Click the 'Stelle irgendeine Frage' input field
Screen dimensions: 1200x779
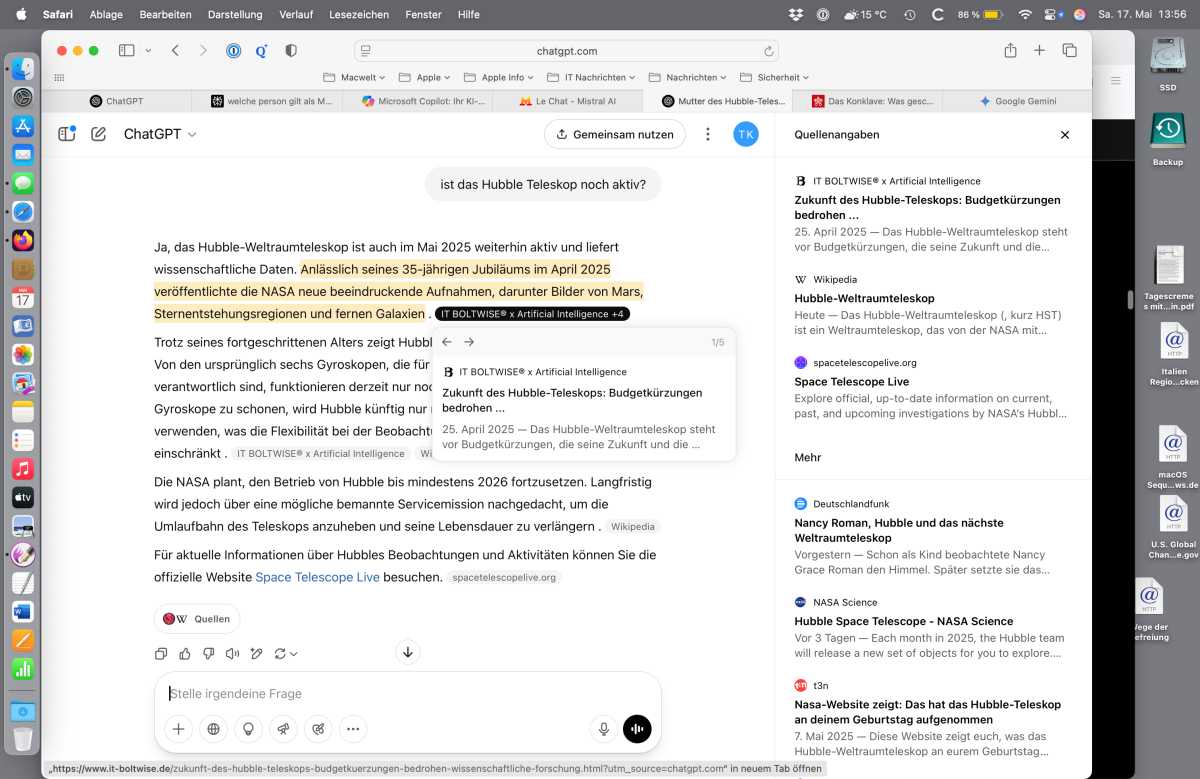(x=400, y=694)
